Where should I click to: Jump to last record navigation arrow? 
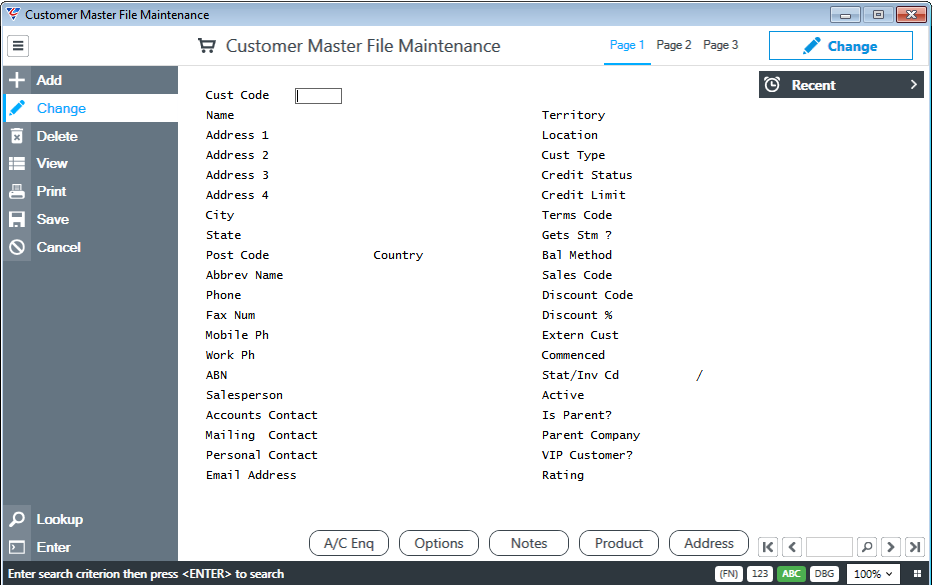(915, 546)
